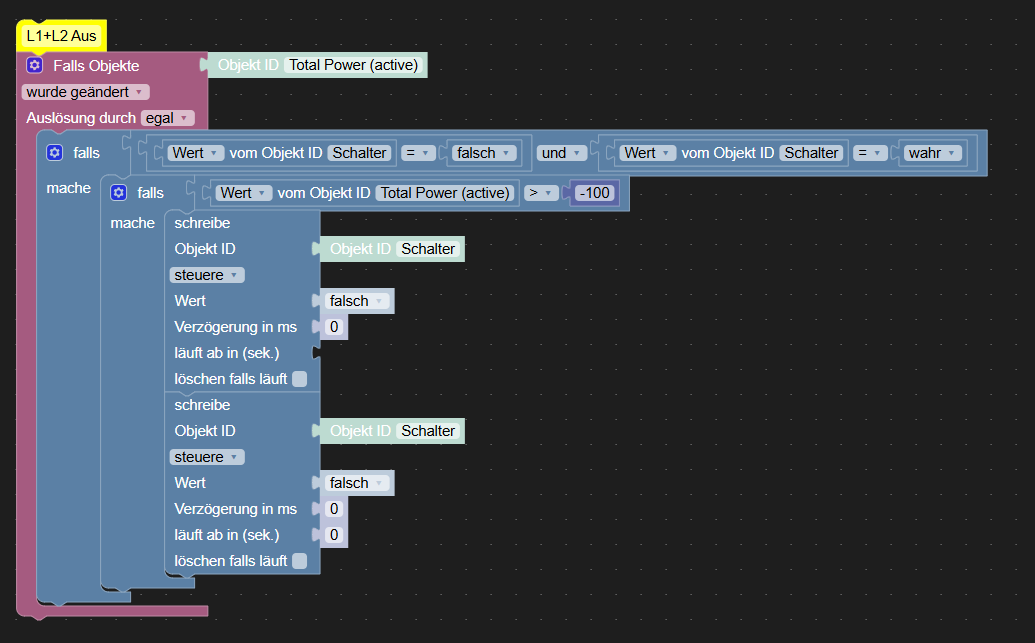
Task: Select Schalter object ID in first schreibe block
Action: pos(428,249)
